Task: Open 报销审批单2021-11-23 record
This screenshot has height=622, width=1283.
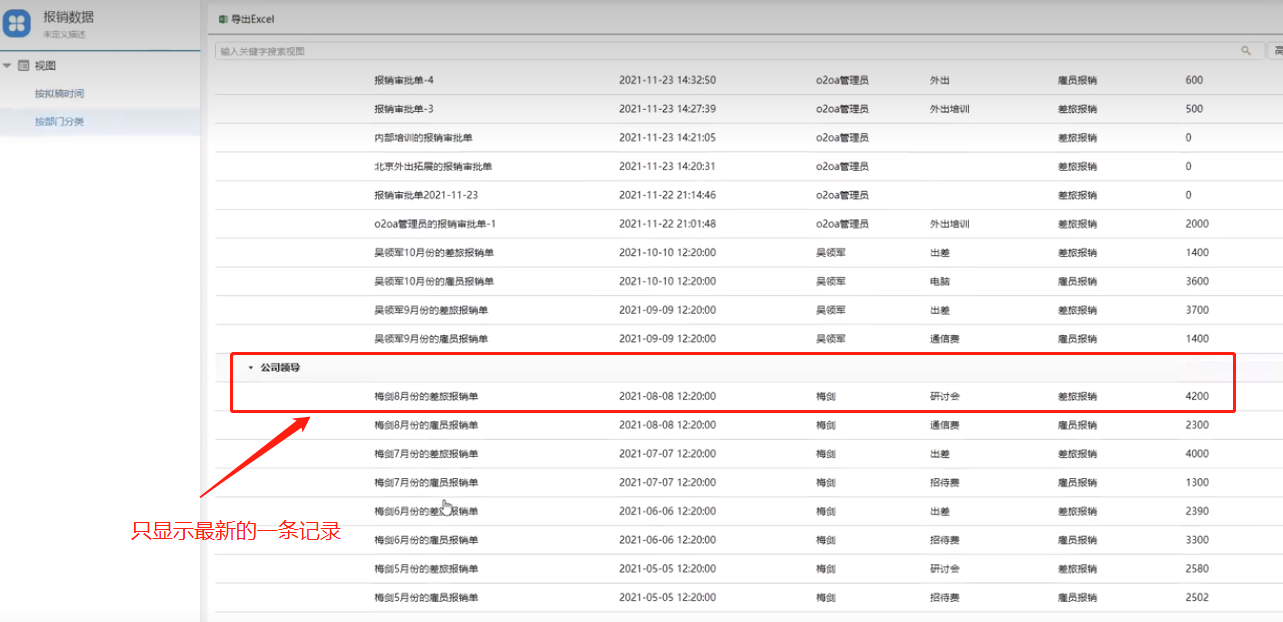Action: [x=426, y=195]
